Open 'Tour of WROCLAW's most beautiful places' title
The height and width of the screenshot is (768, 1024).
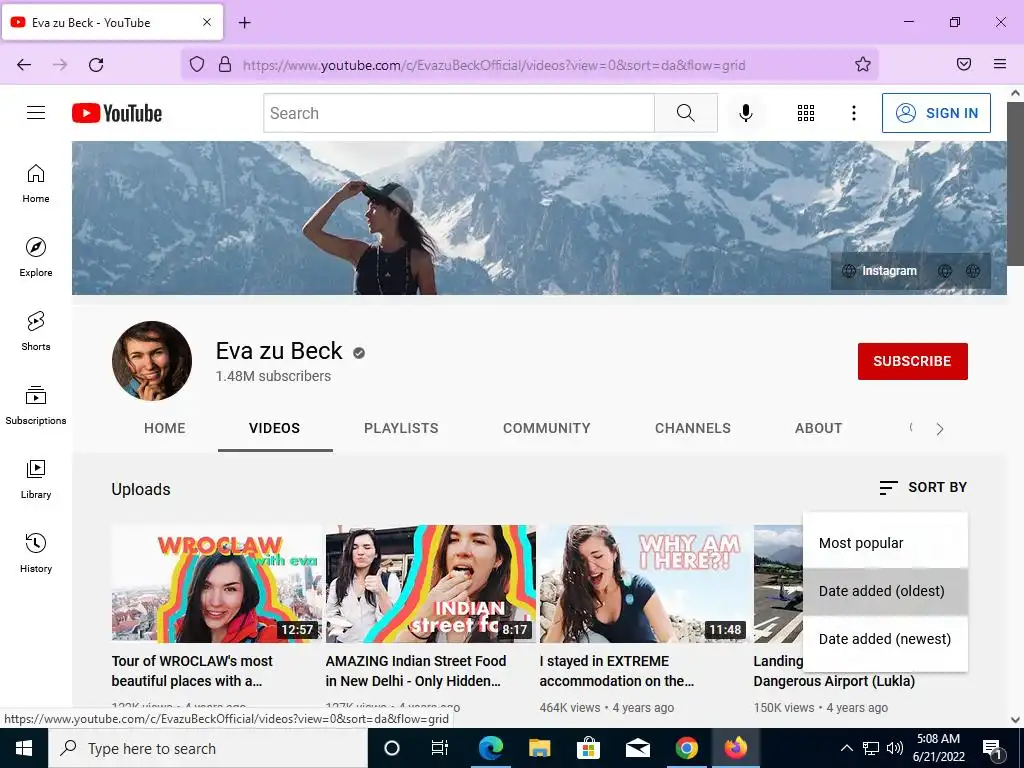pyautogui.click(x=192, y=671)
